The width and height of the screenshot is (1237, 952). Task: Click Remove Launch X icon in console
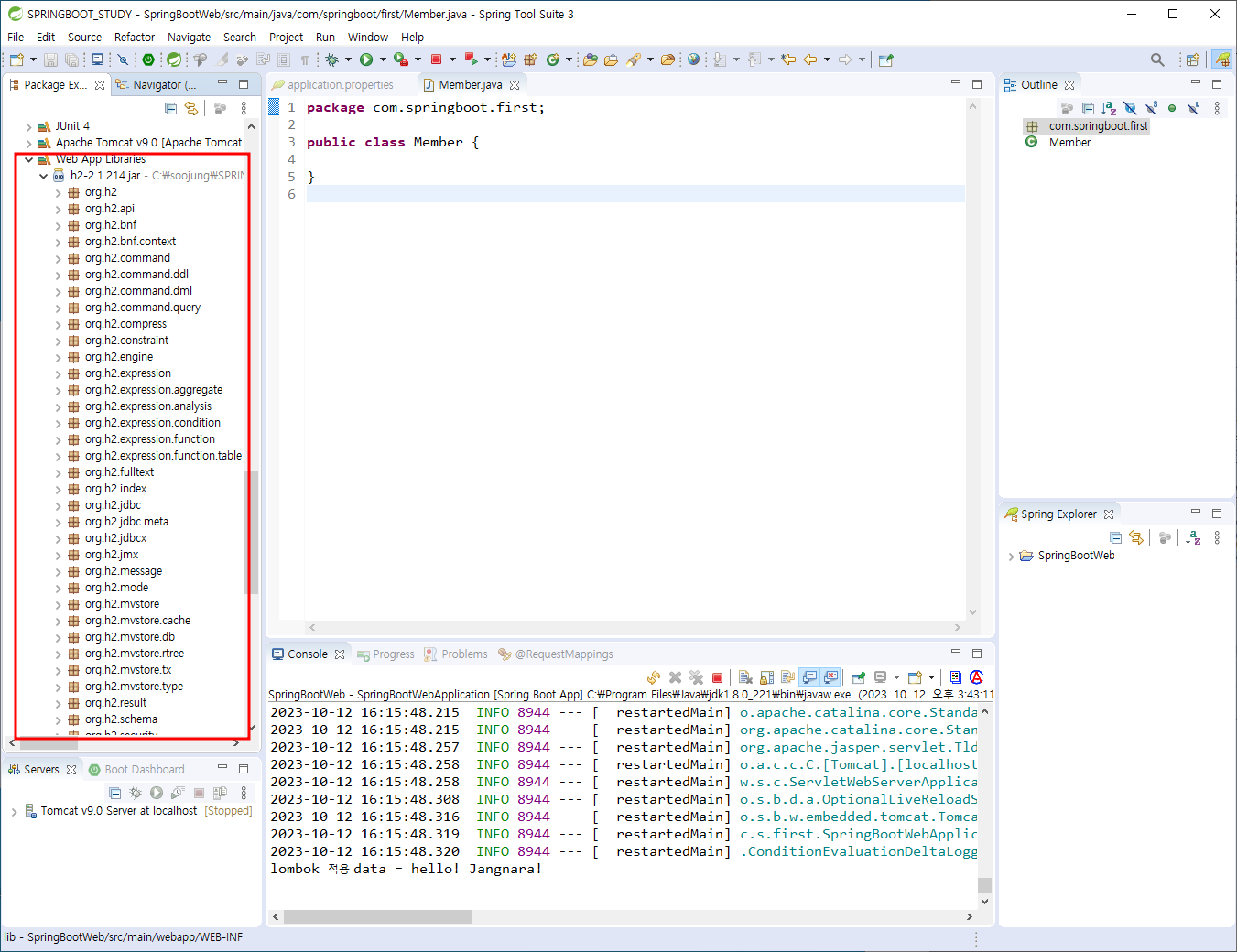(675, 677)
